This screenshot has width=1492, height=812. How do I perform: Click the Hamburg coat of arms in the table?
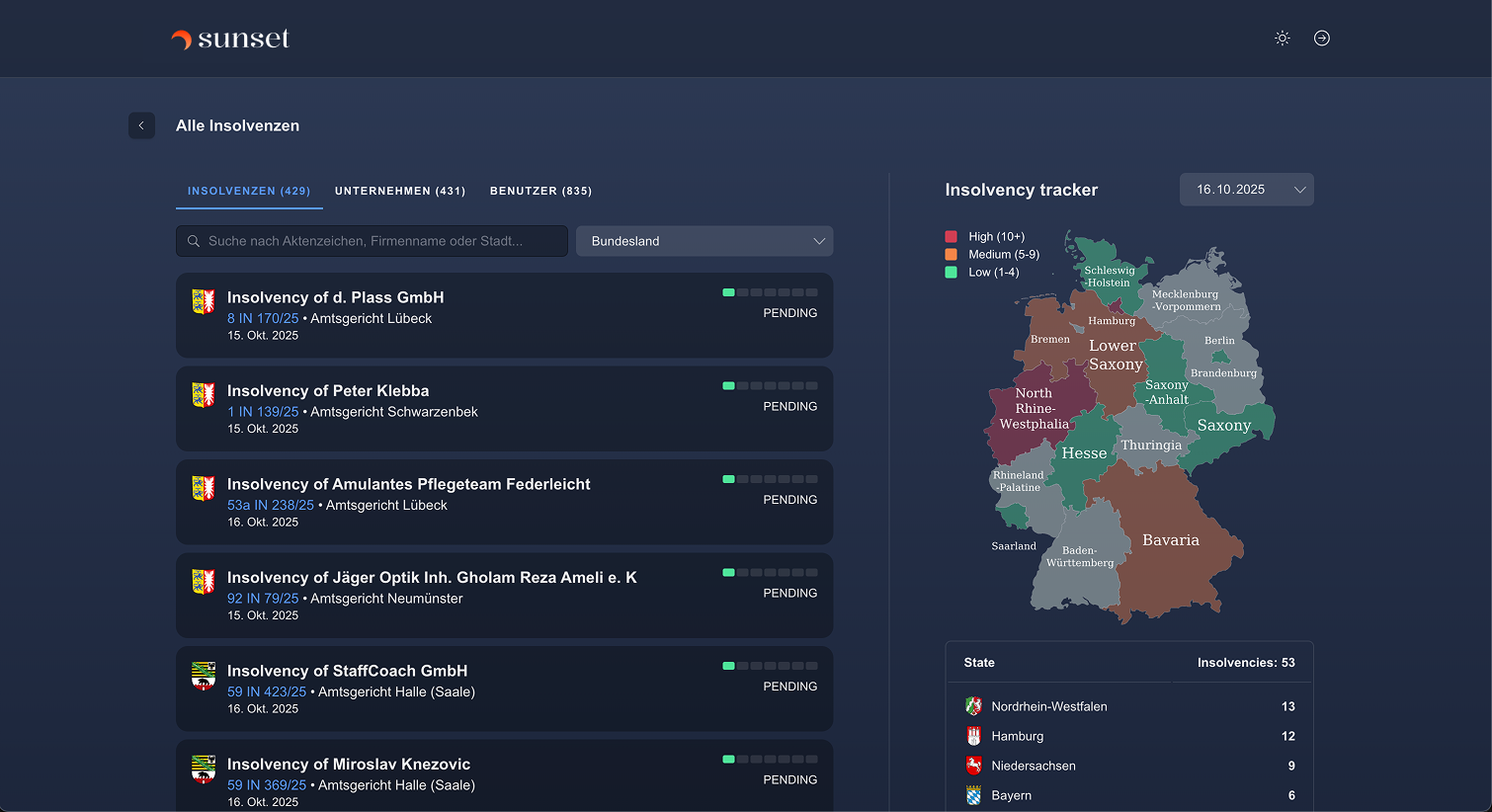pos(974,736)
